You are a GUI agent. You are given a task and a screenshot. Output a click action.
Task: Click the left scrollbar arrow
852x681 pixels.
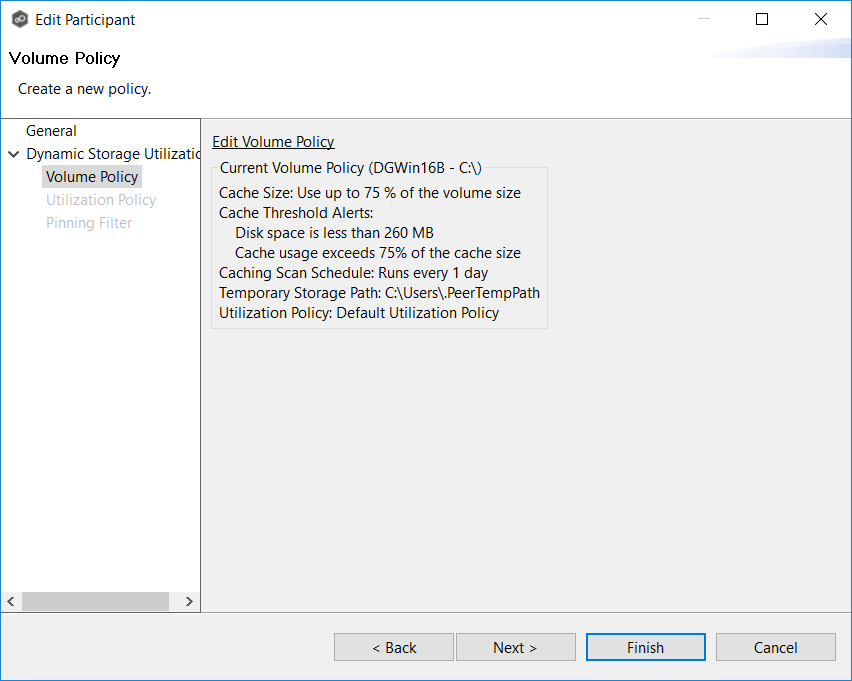pyautogui.click(x=10, y=601)
